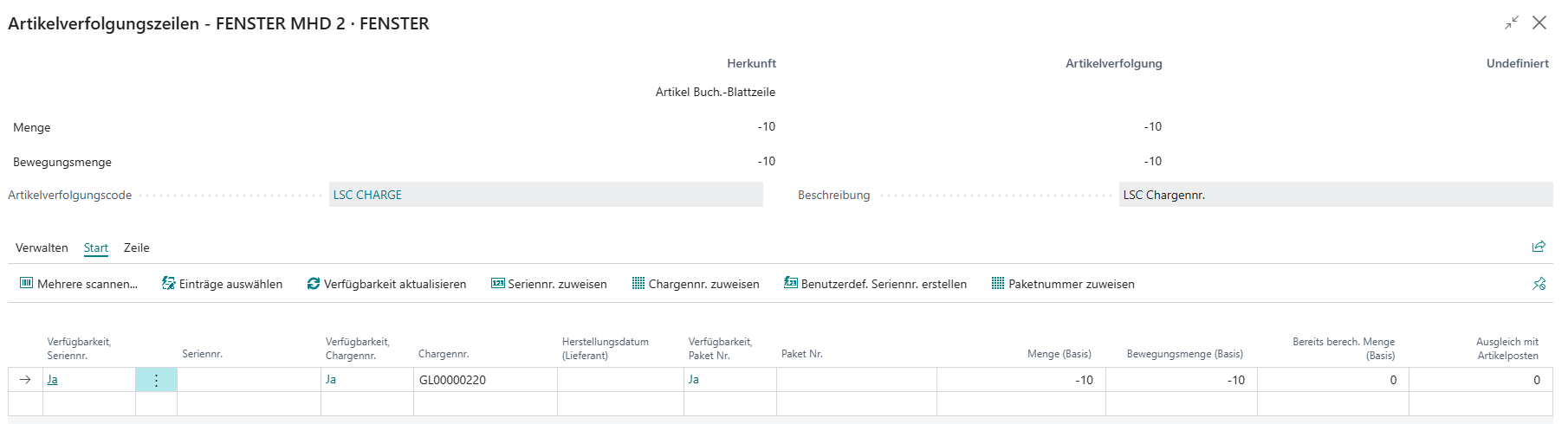The height and width of the screenshot is (424, 1568).
Task: Click the Benutzerdef. Seriennr. erstellen icon
Action: 791,284
